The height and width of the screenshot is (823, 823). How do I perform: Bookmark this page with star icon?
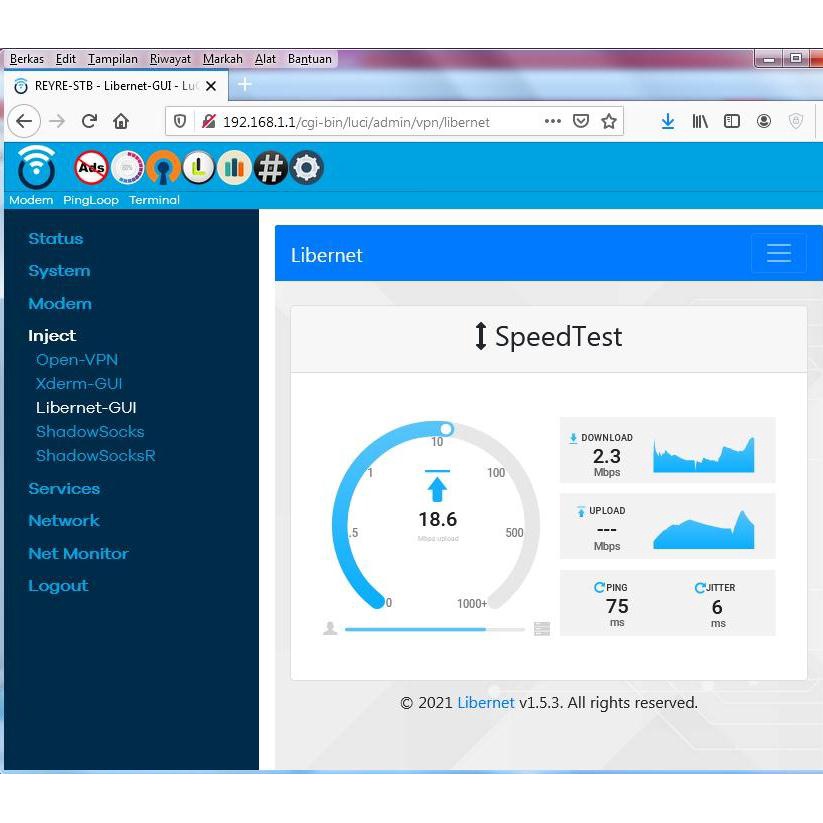(609, 122)
